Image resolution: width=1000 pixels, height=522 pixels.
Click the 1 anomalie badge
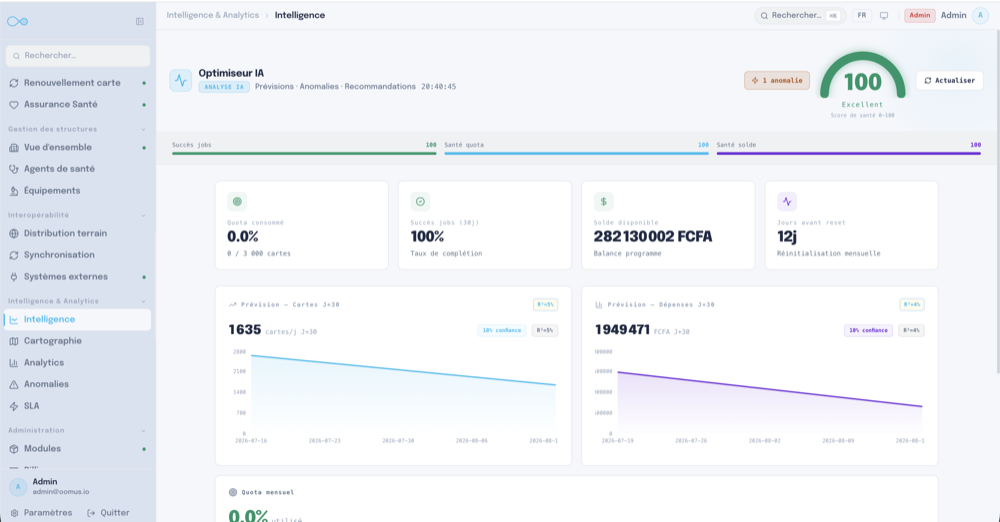click(777, 80)
